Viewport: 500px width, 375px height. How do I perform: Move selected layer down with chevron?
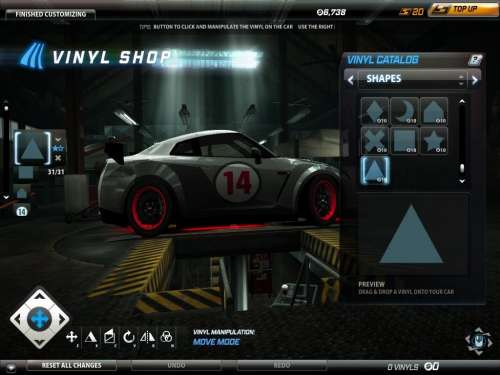click(58, 139)
